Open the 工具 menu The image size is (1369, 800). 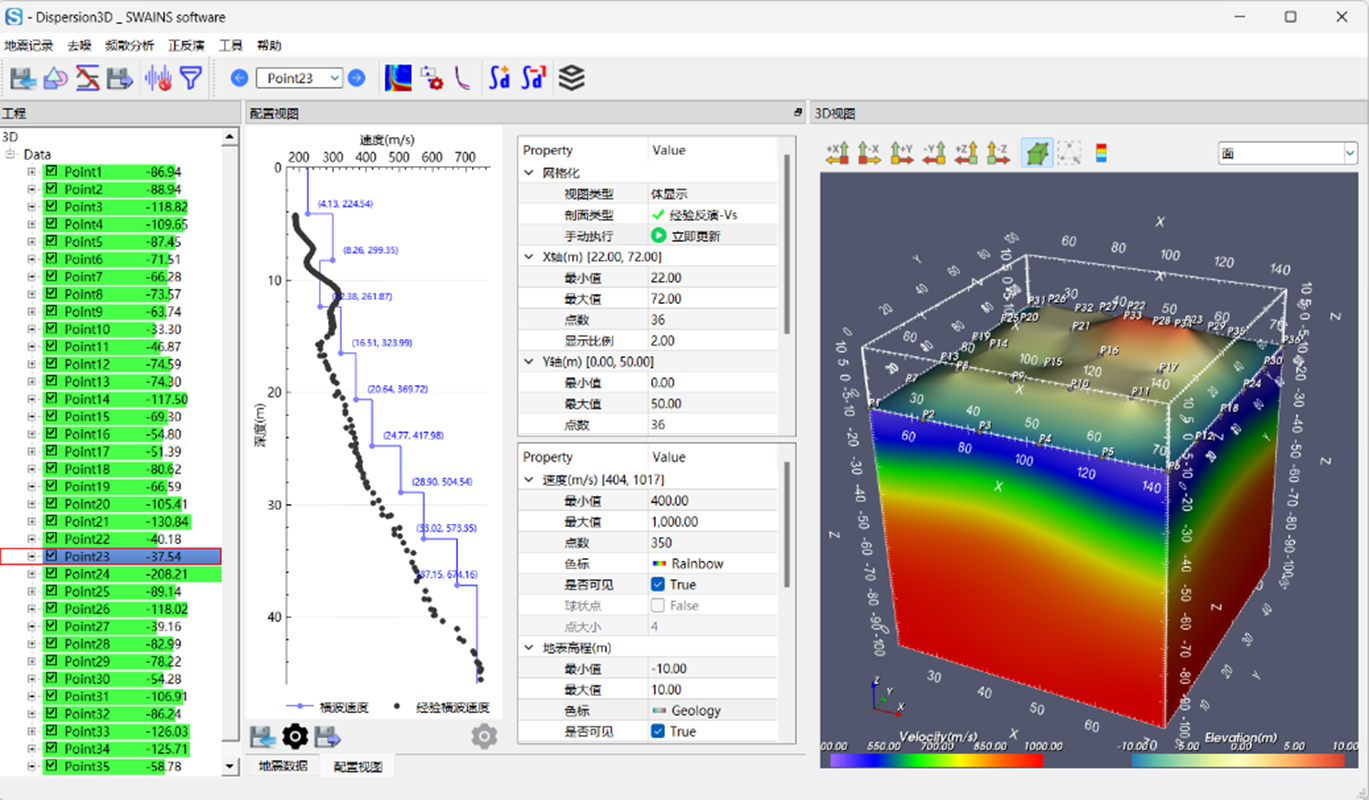pos(231,46)
